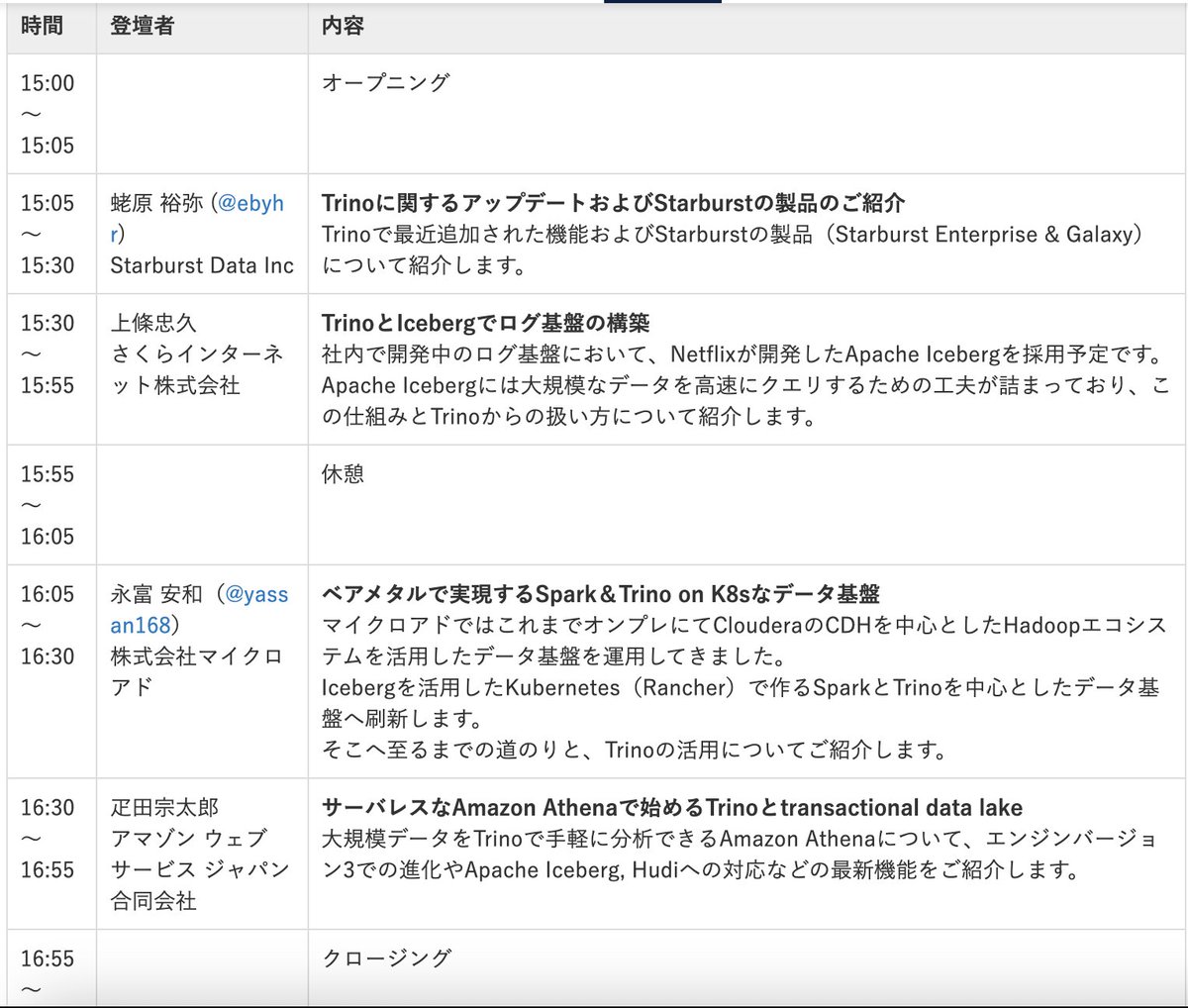Image resolution: width=1188 pixels, height=1008 pixels.
Task: Select the 16:05～16:30 time cell
Action: coord(51,671)
